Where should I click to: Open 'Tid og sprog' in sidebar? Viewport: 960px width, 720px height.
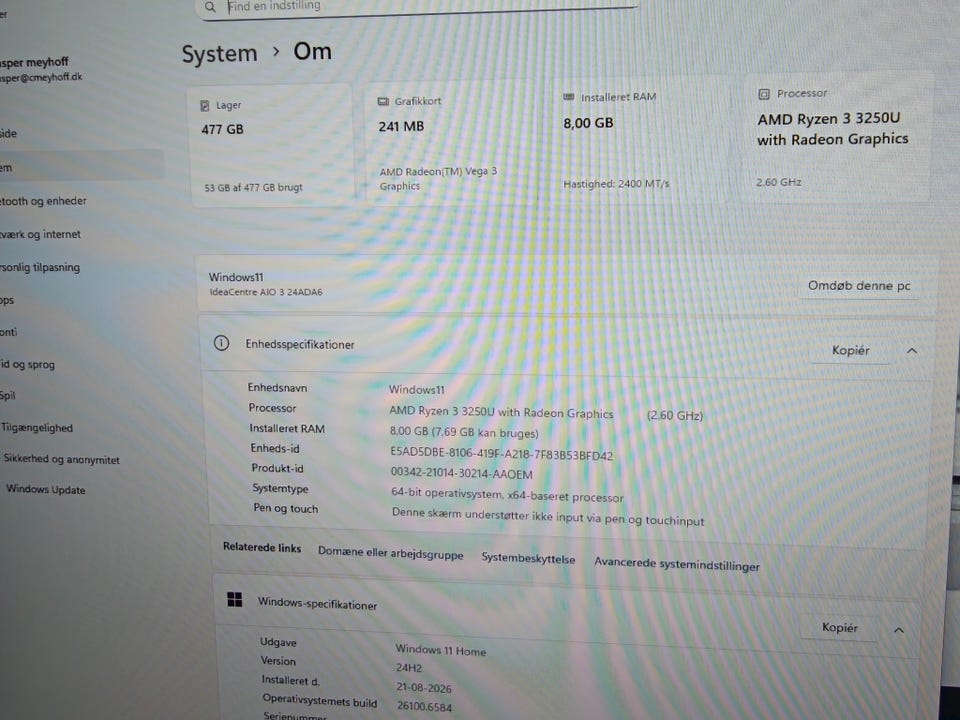pos(28,365)
